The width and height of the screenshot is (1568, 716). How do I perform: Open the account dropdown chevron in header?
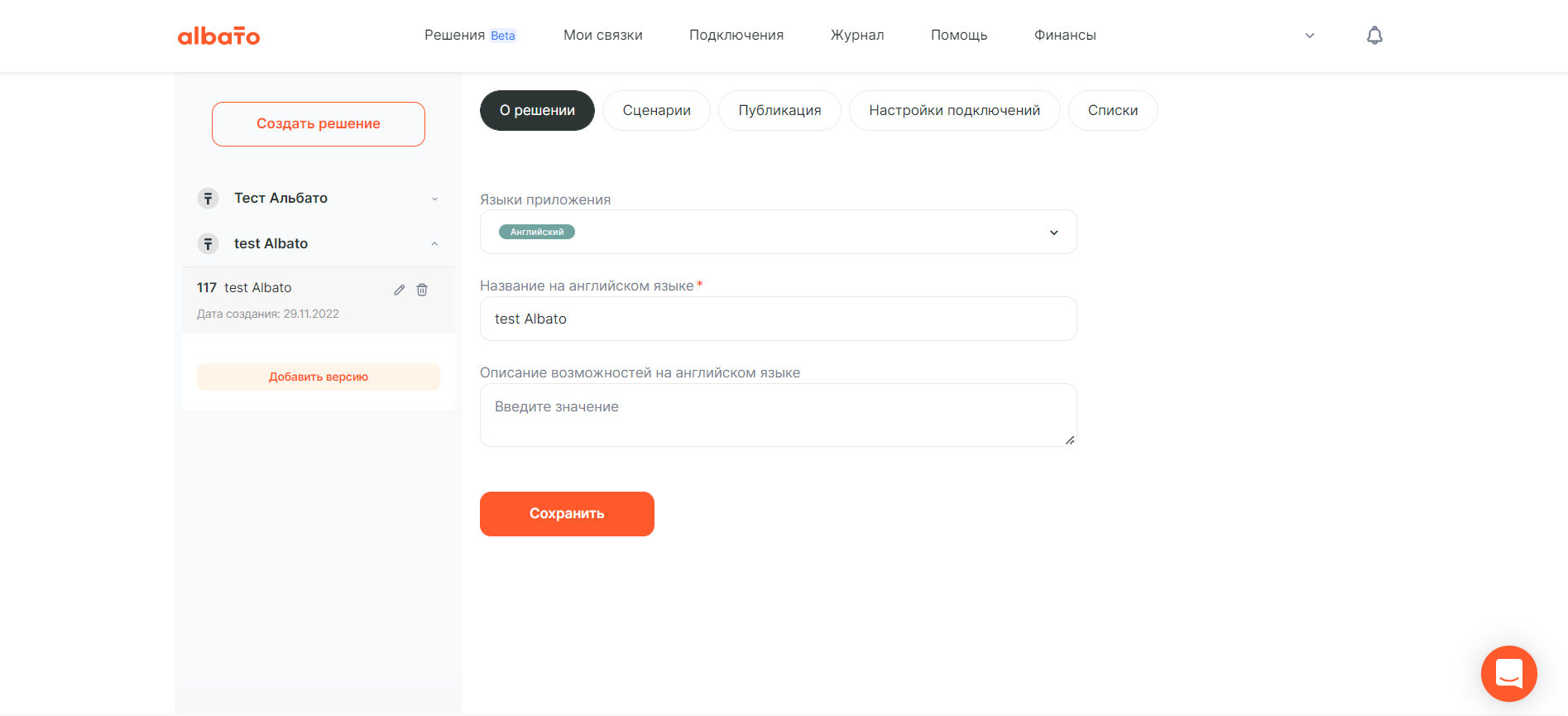pyautogui.click(x=1310, y=36)
